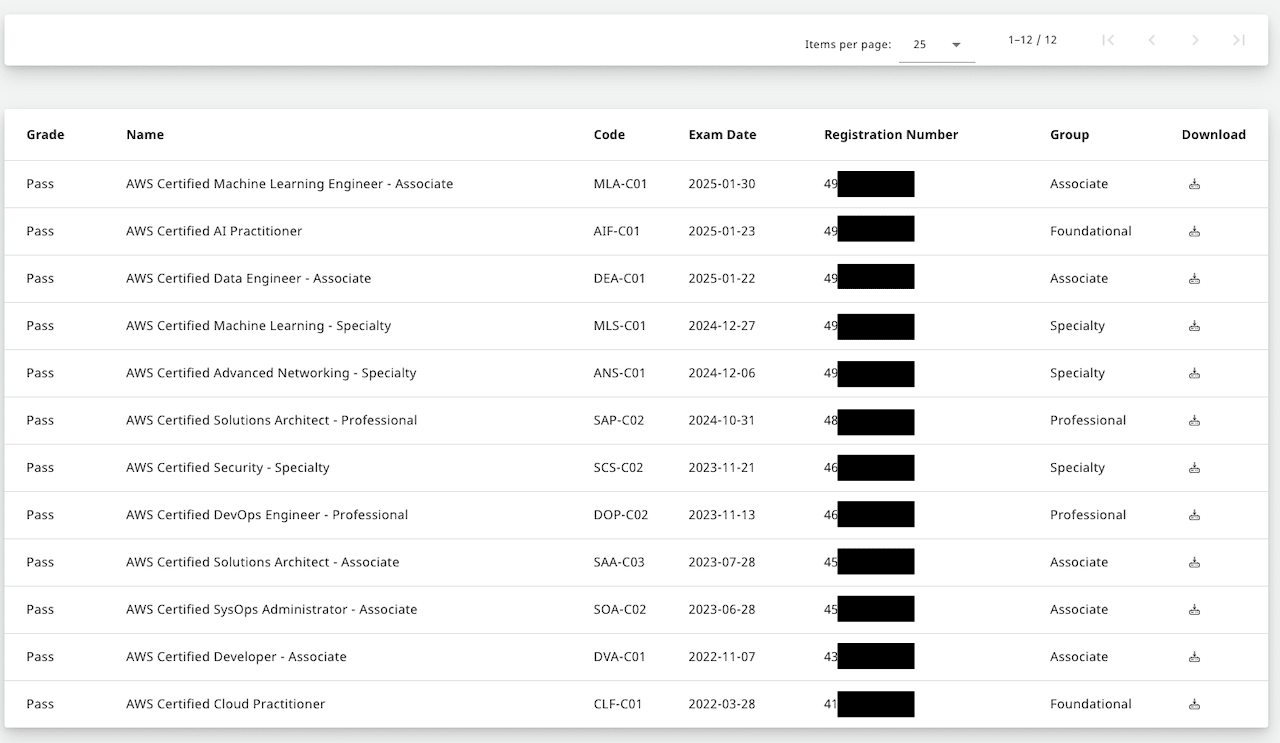This screenshot has width=1280, height=743.
Task: Select AWS Certified DevOps Engineer - Professional
Action: (x=267, y=515)
